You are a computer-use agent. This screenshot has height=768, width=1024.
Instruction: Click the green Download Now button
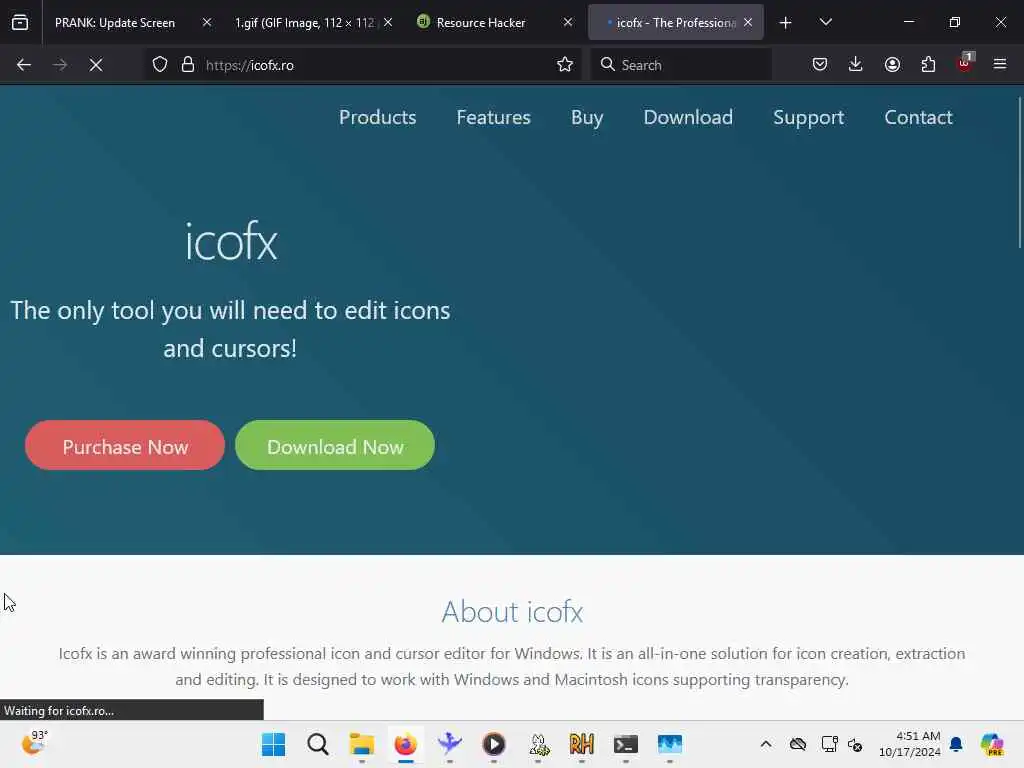pos(335,445)
